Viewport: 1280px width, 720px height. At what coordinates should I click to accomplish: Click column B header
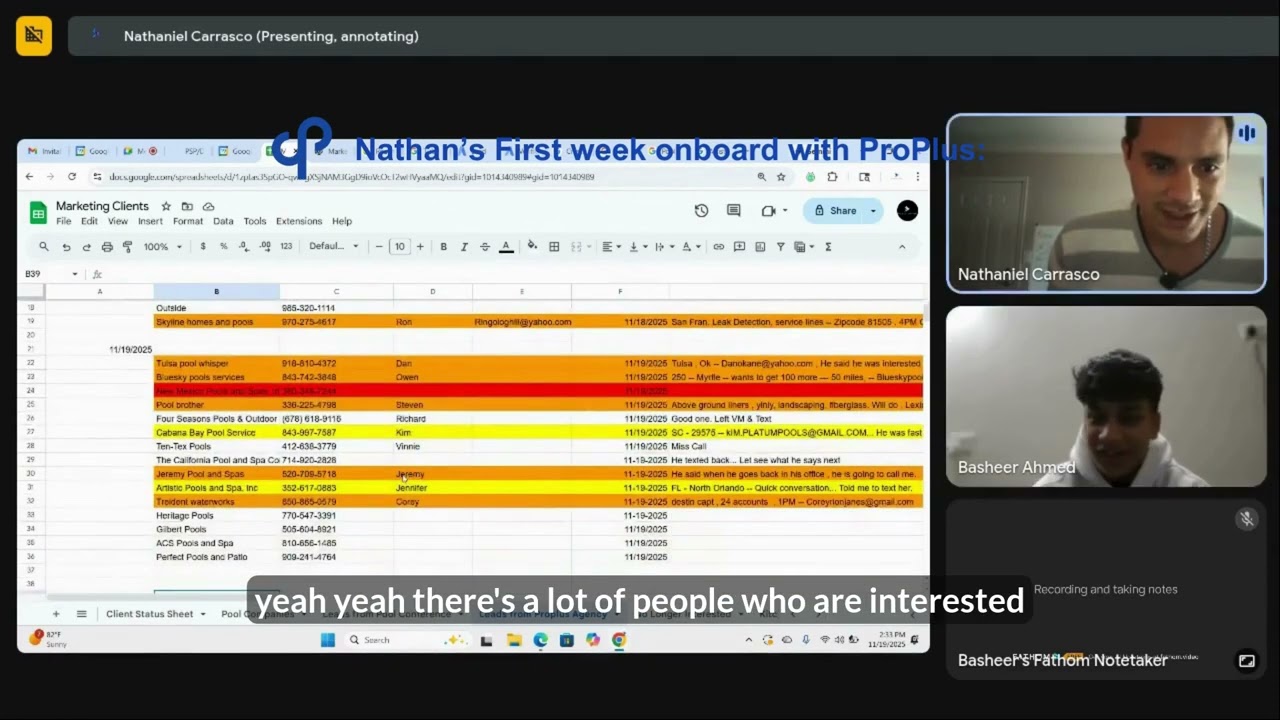point(216,291)
